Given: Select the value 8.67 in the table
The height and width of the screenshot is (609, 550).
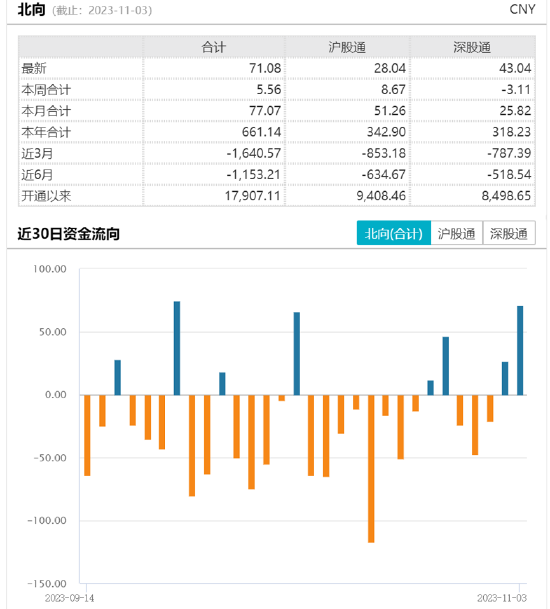Looking at the screenshot, I should click(393, 90).
